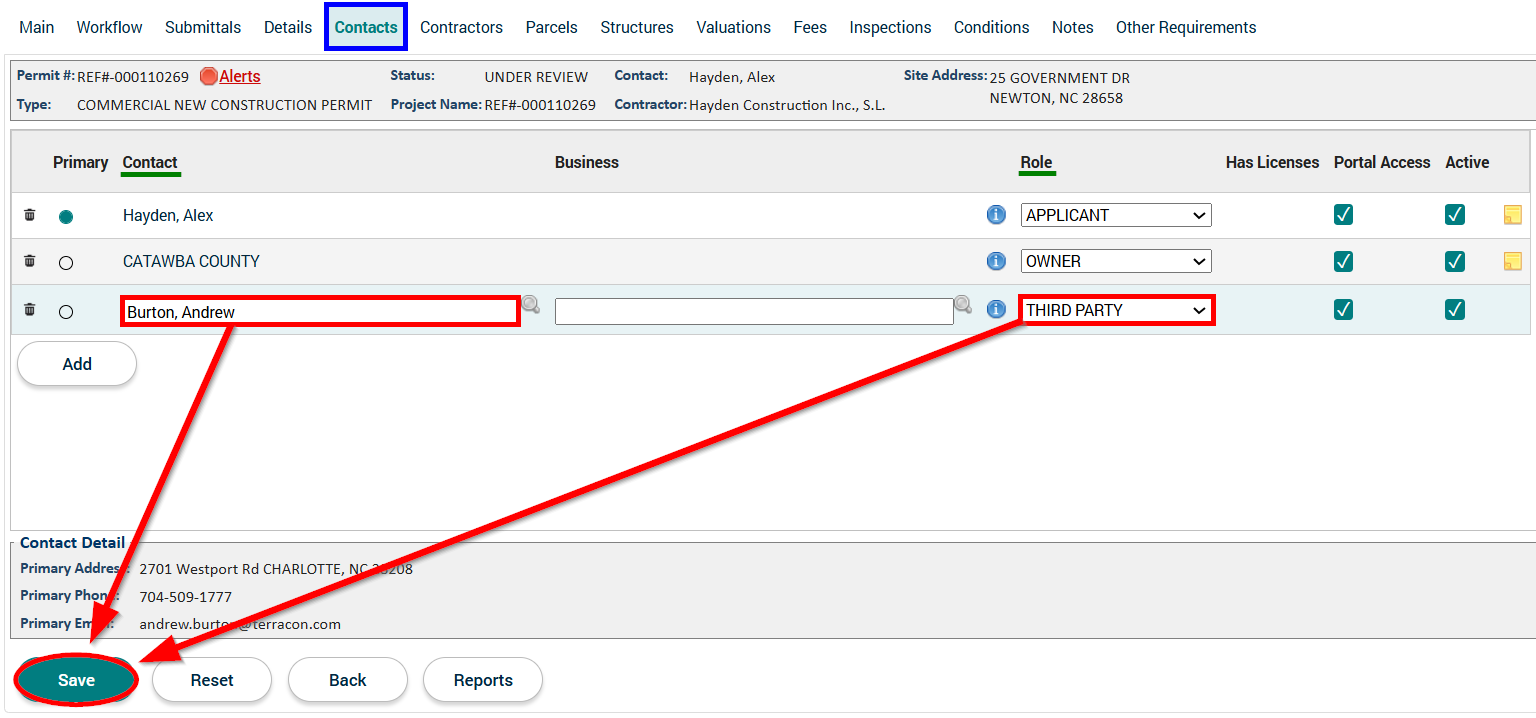Delete the Hayden, Alex contact row
Screen dimensions: 1536x718
[x=30, y=215]
